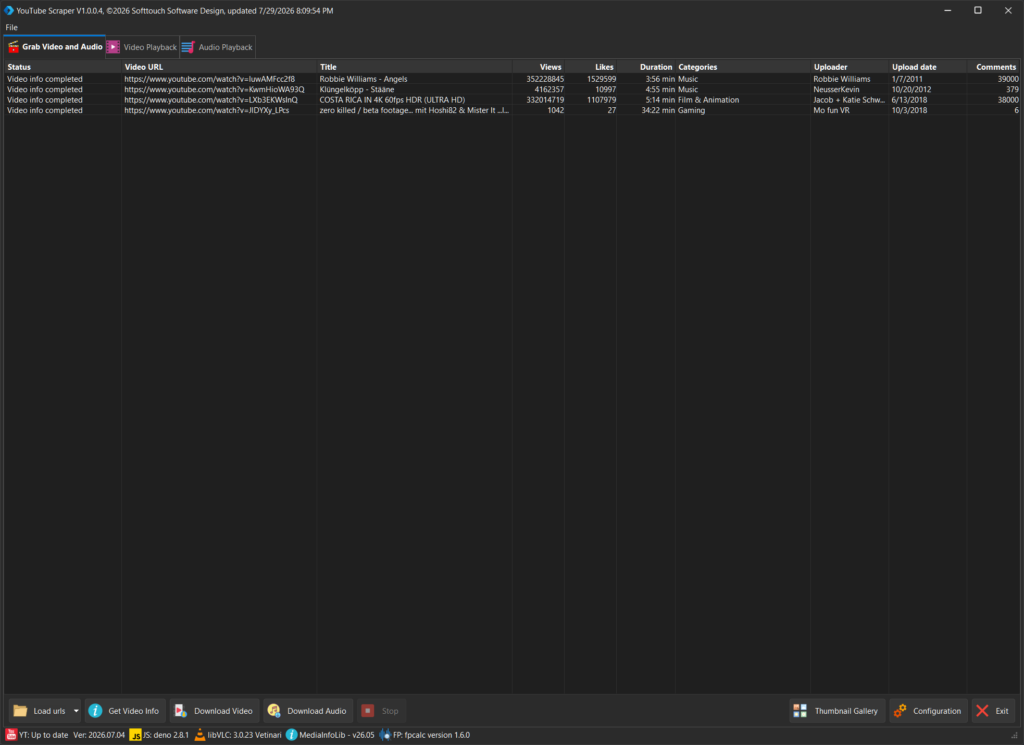The image size is (1024, 745).
Task: Sort by Likes column header
Action: coord(591,67)
